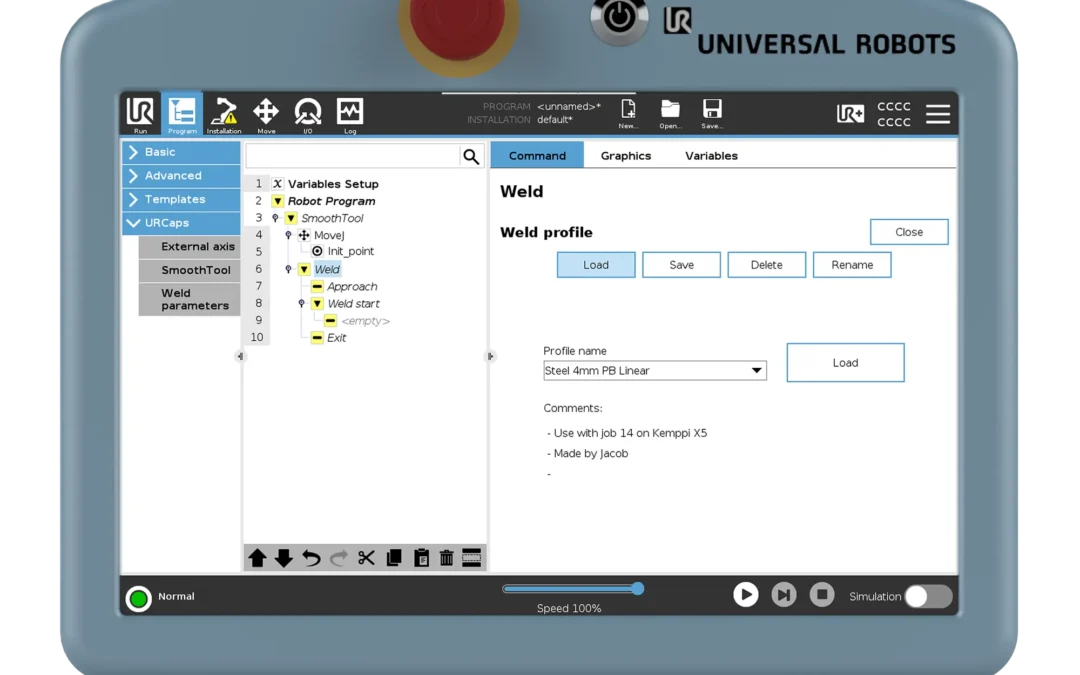The height and width of the screenshot is (675, 1080).
Task: Click the small highlighted Load button
Action: coord(596,265)
